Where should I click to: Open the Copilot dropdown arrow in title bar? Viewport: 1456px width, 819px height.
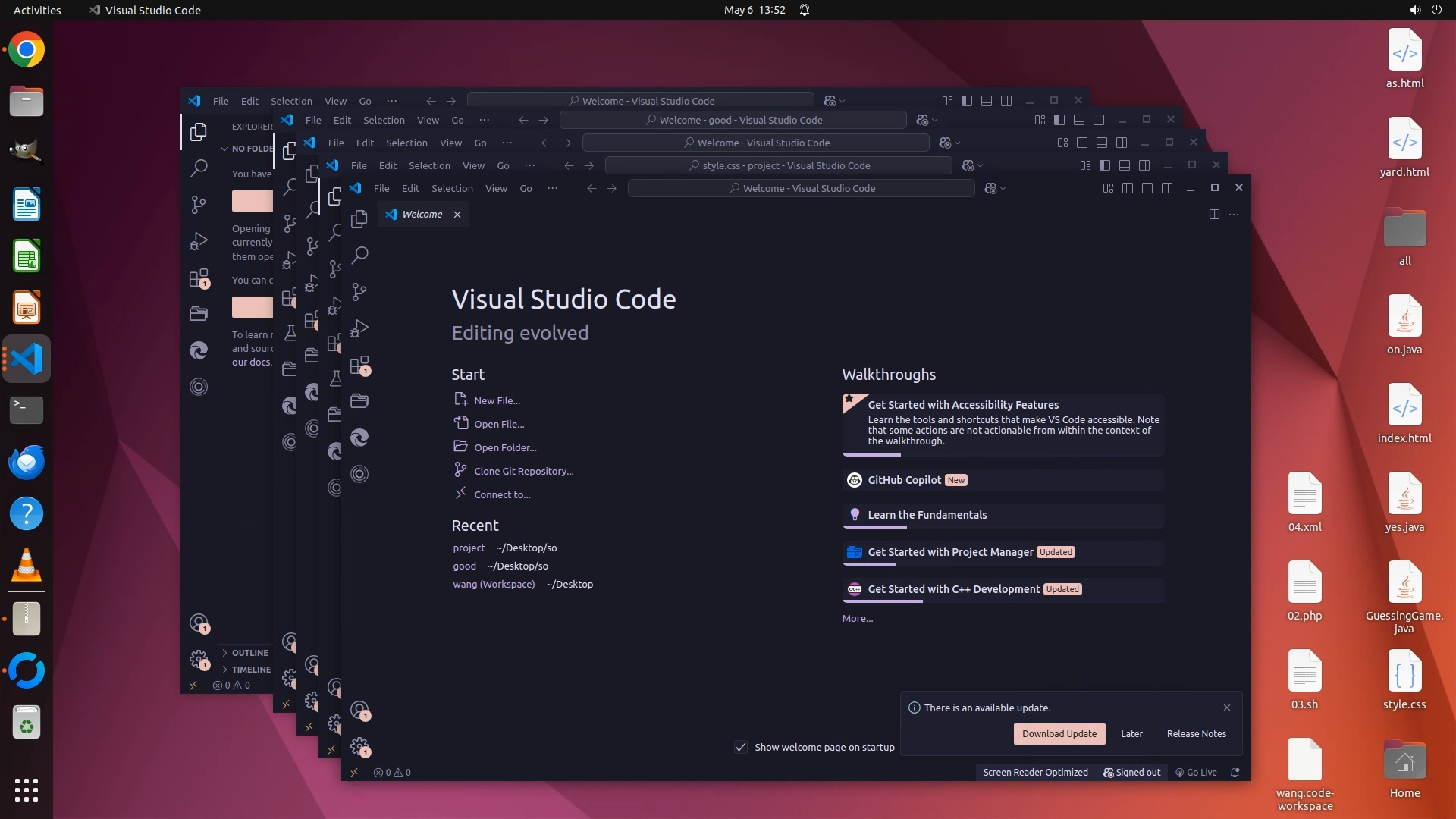pyautogui.click(x=1003, y=189)
